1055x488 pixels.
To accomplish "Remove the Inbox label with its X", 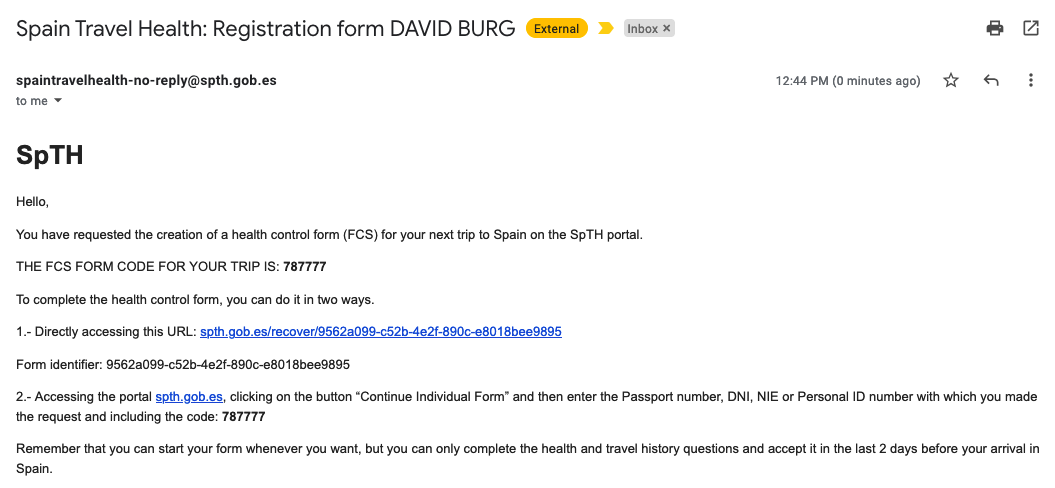I will pyautogui.click(x=667, y=29).
